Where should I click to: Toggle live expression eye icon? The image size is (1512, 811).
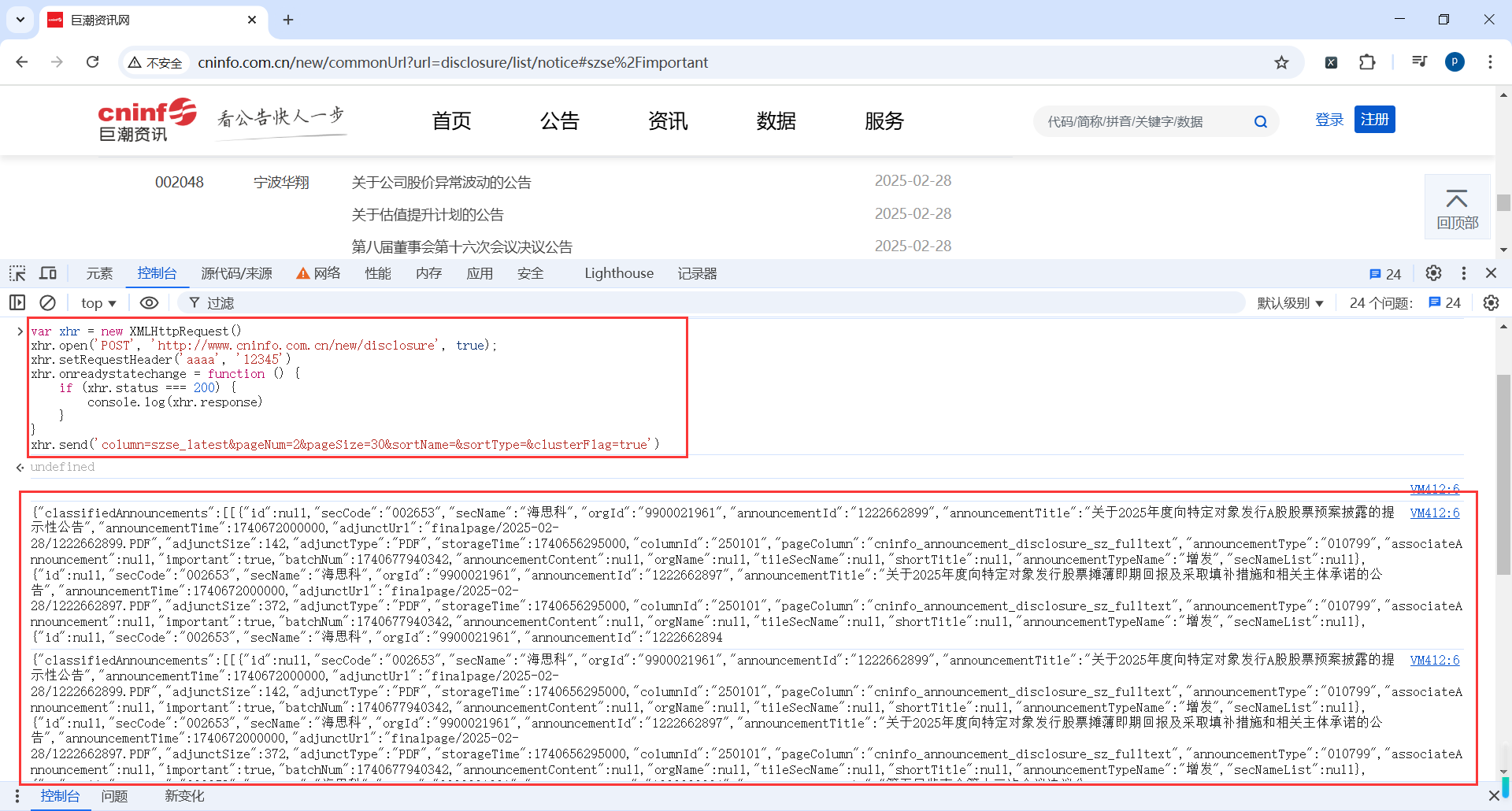click(149, 302)
